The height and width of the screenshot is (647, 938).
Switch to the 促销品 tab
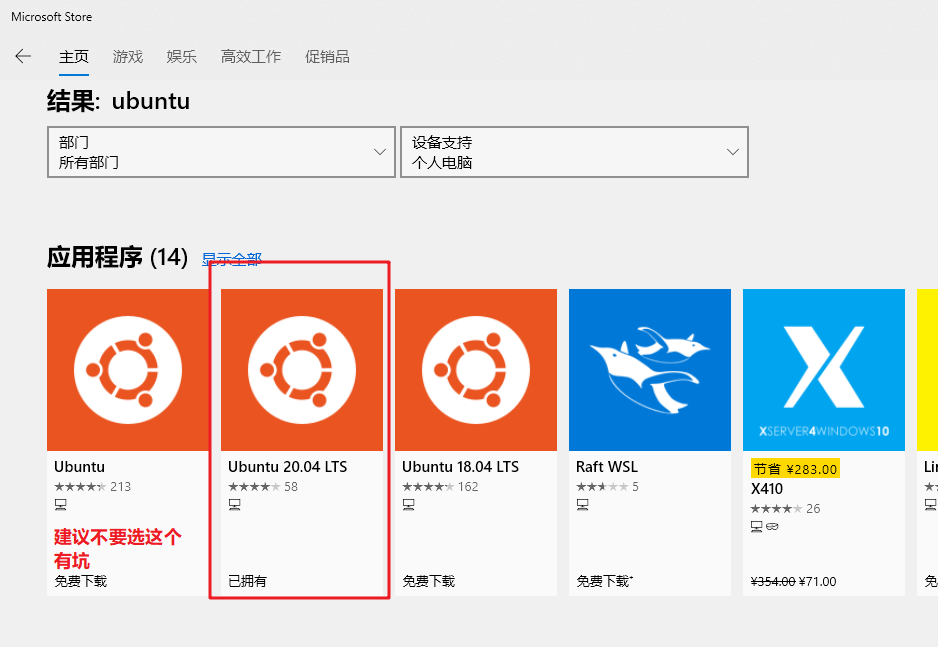point(327,57)
